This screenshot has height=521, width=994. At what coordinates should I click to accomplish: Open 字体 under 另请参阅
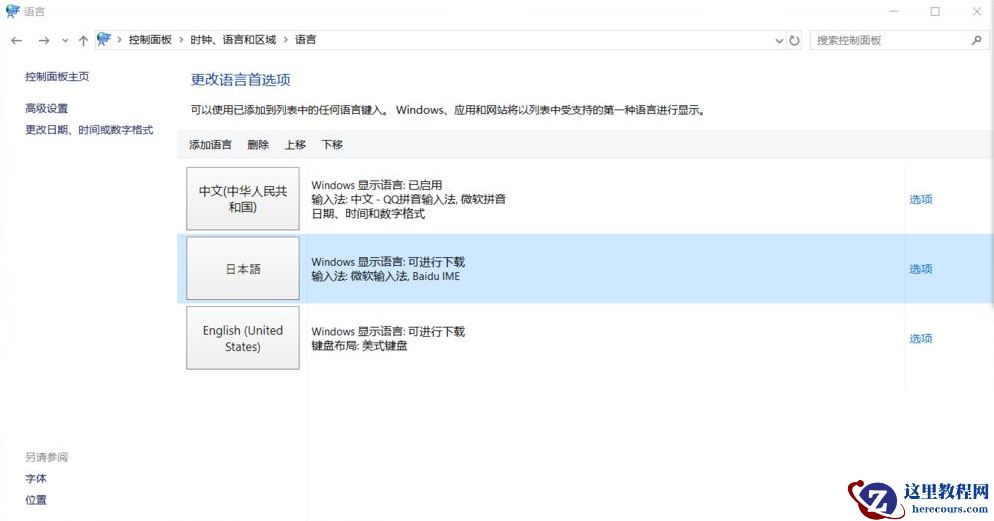coord(36,479)
